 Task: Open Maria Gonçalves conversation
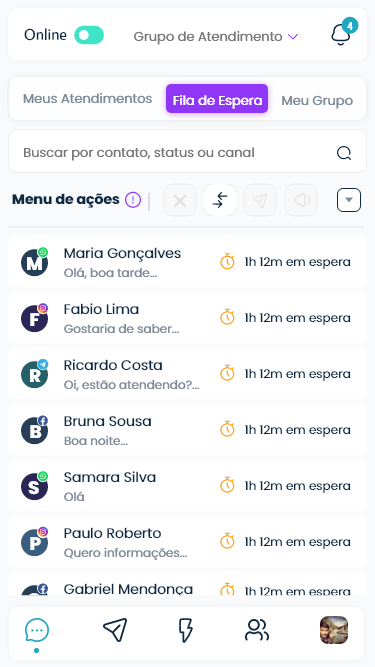[187, 262]
